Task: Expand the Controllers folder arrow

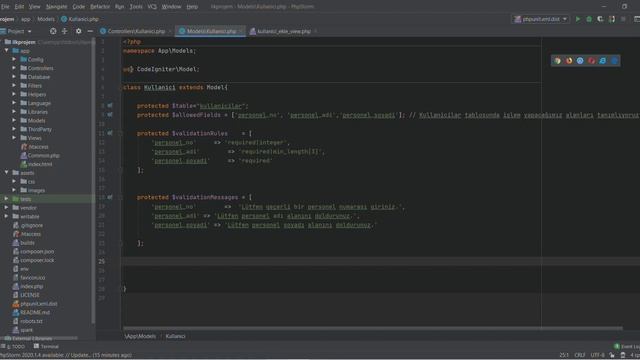Action: (x=14, y=68)
